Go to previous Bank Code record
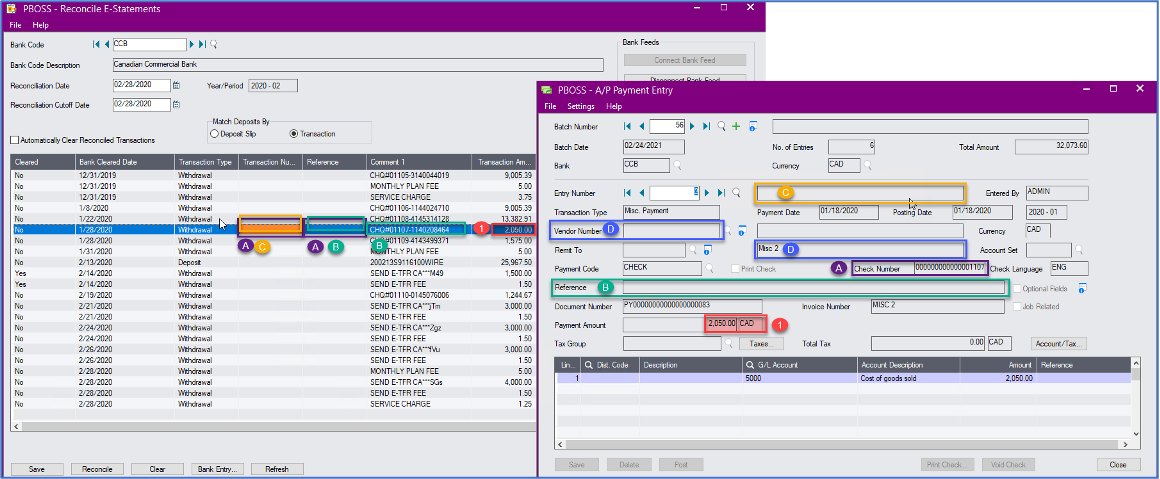The width and height of the screenshot is (1160, 479). (107, 44)
